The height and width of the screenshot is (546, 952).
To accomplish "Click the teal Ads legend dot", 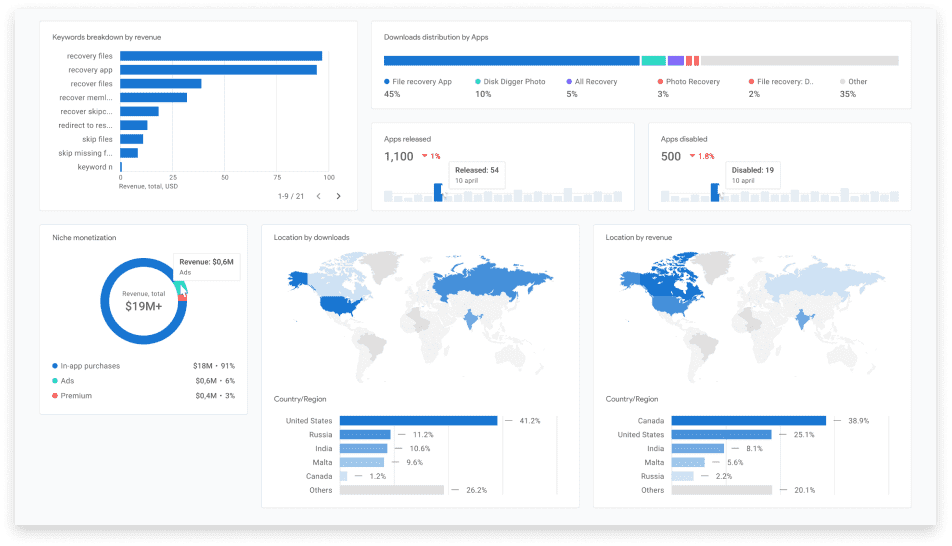I will point(55,381).
